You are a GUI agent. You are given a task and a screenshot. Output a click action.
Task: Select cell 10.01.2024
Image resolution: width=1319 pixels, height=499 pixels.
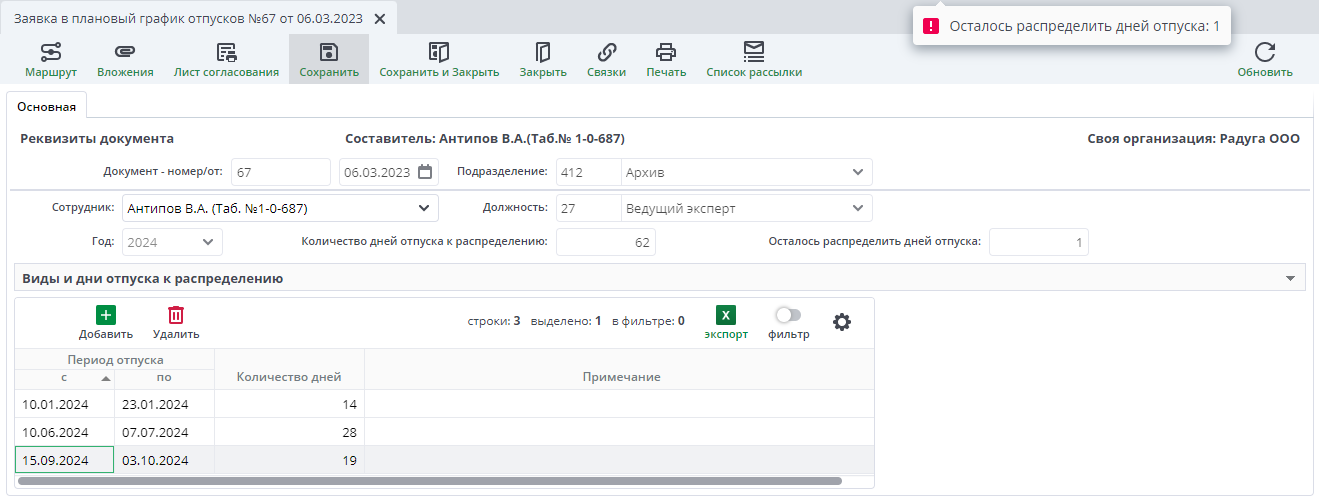(x=65, y=404)
